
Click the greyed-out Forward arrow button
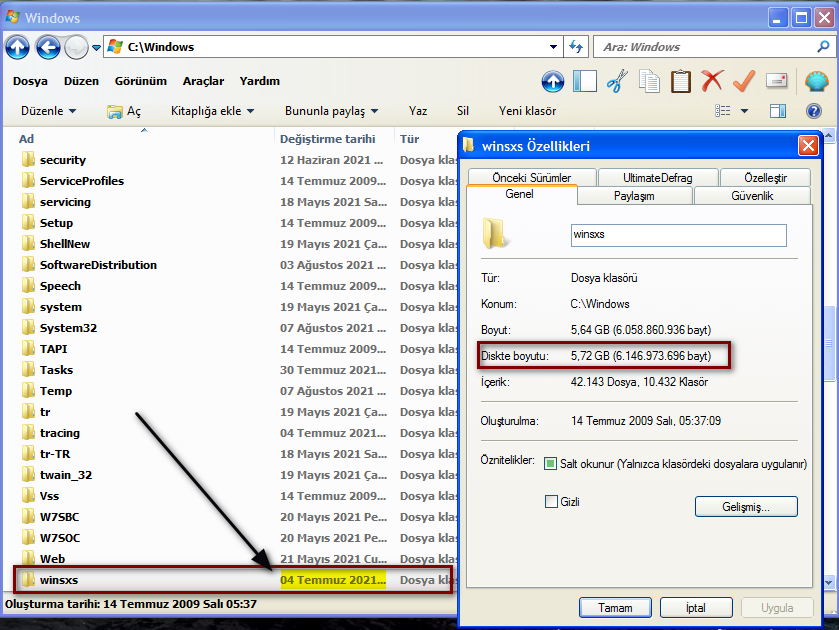click(x=76, y=47)
